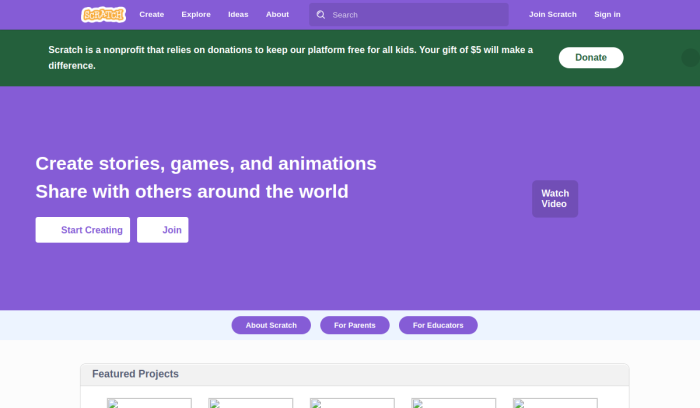
Task: Click the magnifying glass search icon
Action: tap(320, 15)
